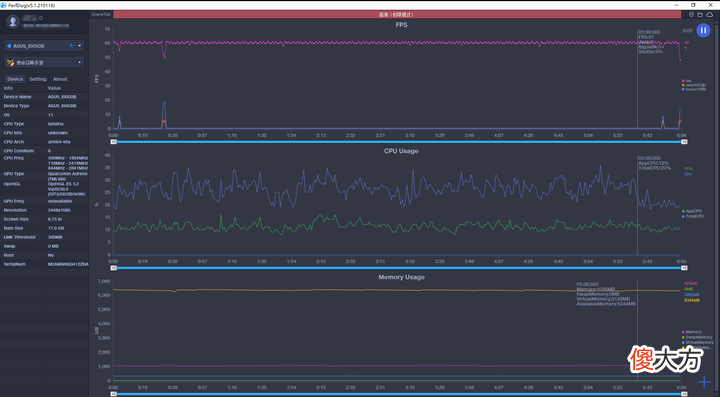Toggle Stutter legend series in FPS chart
The image size is (720, 397).
tap(694, 89)
